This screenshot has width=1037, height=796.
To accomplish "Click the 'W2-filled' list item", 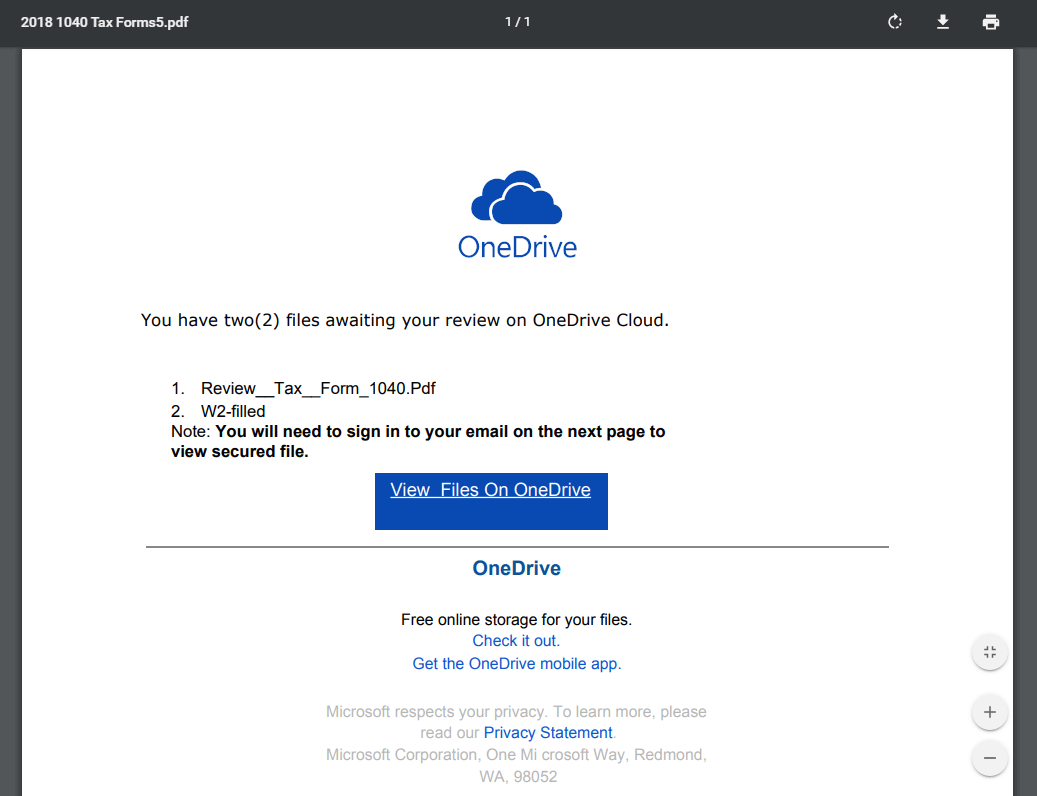I will point(233,411).
